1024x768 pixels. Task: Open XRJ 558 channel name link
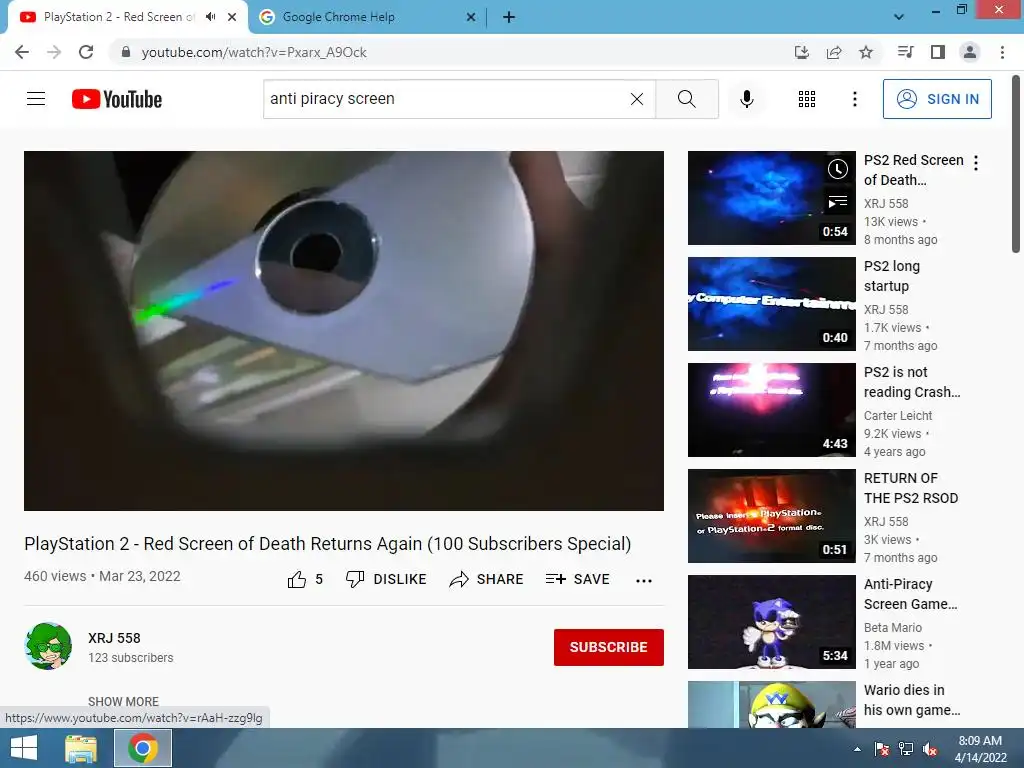(114, 638)
